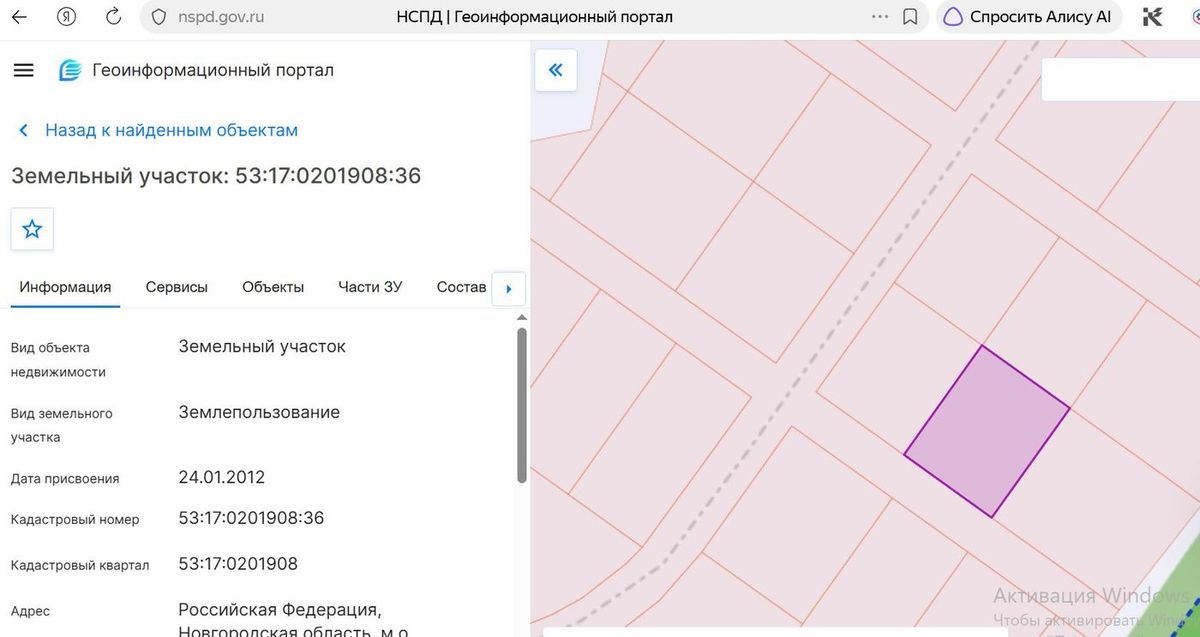This screenshot has height=637, width=1200.
Task: Click the Вид объекта недвижимости label
Action: tap(58, 360)
